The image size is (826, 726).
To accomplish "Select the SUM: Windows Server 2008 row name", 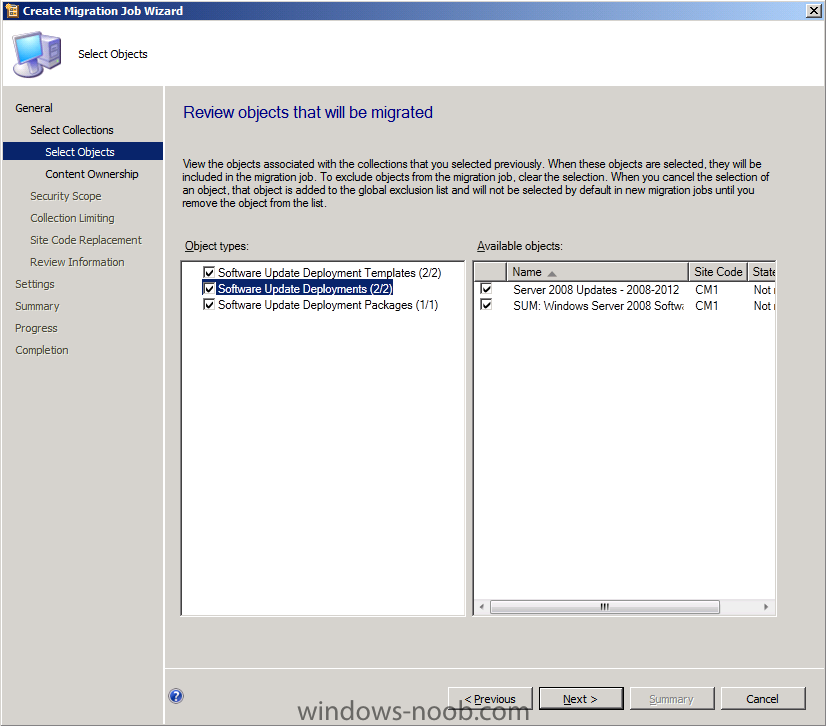I will coord(598,306).
